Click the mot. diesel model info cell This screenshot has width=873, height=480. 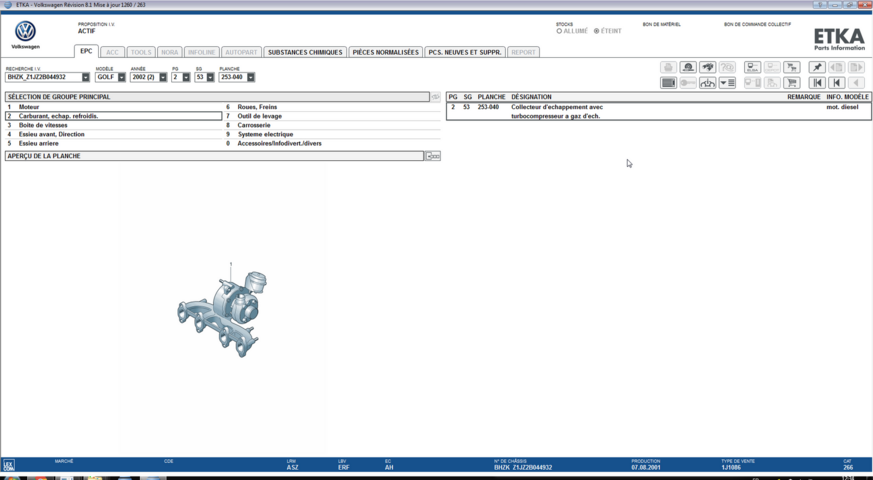(842, 107)
